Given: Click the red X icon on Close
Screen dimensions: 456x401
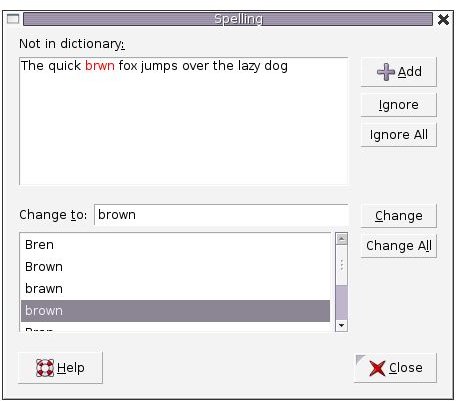Looking at the screenshot, I should [x=377, y=368].
